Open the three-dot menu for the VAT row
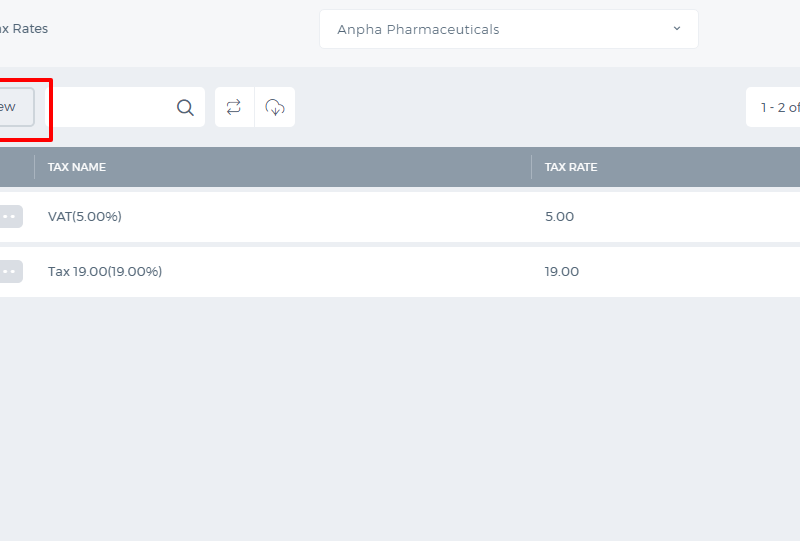 click(10, 216)
